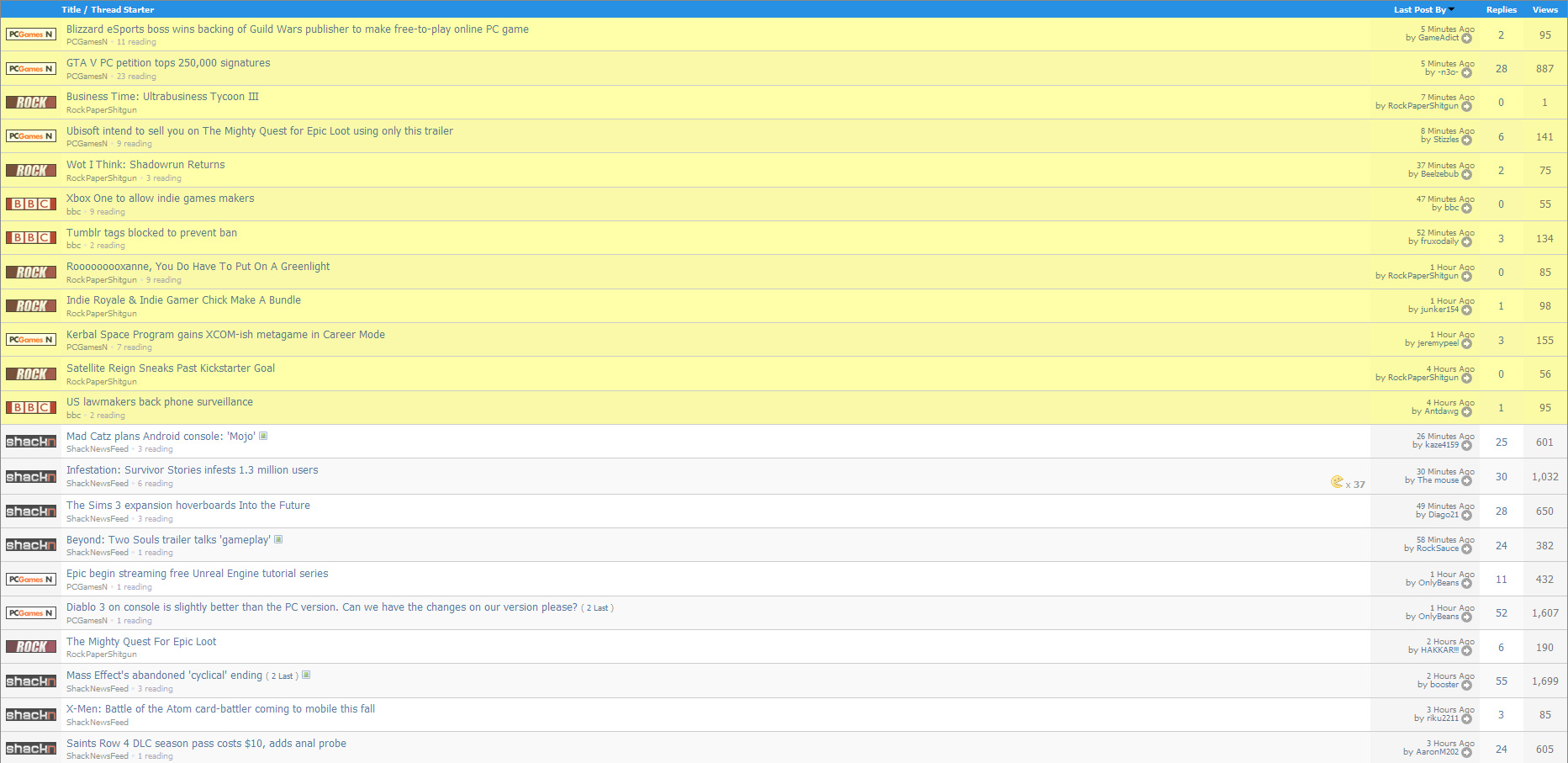Click the PCGamesN icon beside the GTA V petition thread
This screenshot has width=1568, height=763.
point(30,68)
